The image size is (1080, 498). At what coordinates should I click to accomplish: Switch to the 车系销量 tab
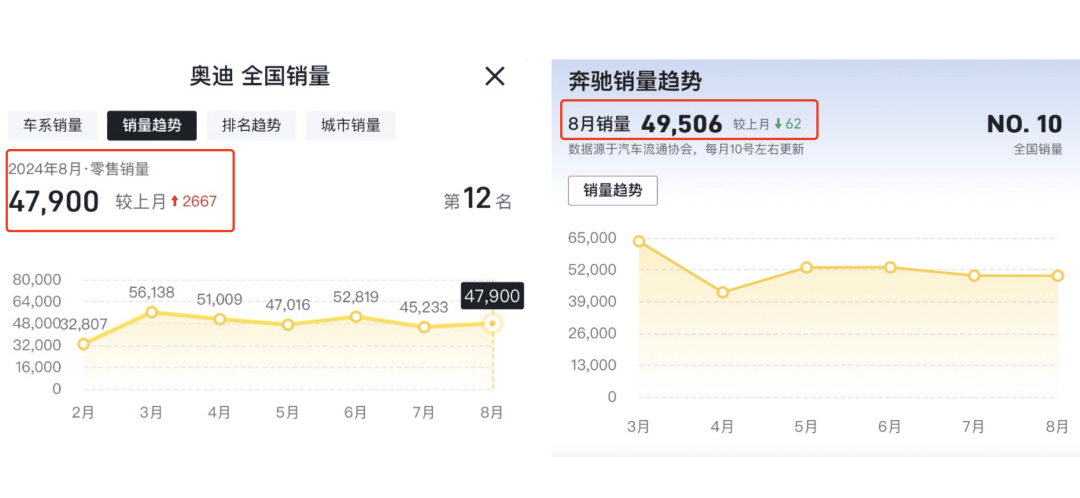point(53,125)
